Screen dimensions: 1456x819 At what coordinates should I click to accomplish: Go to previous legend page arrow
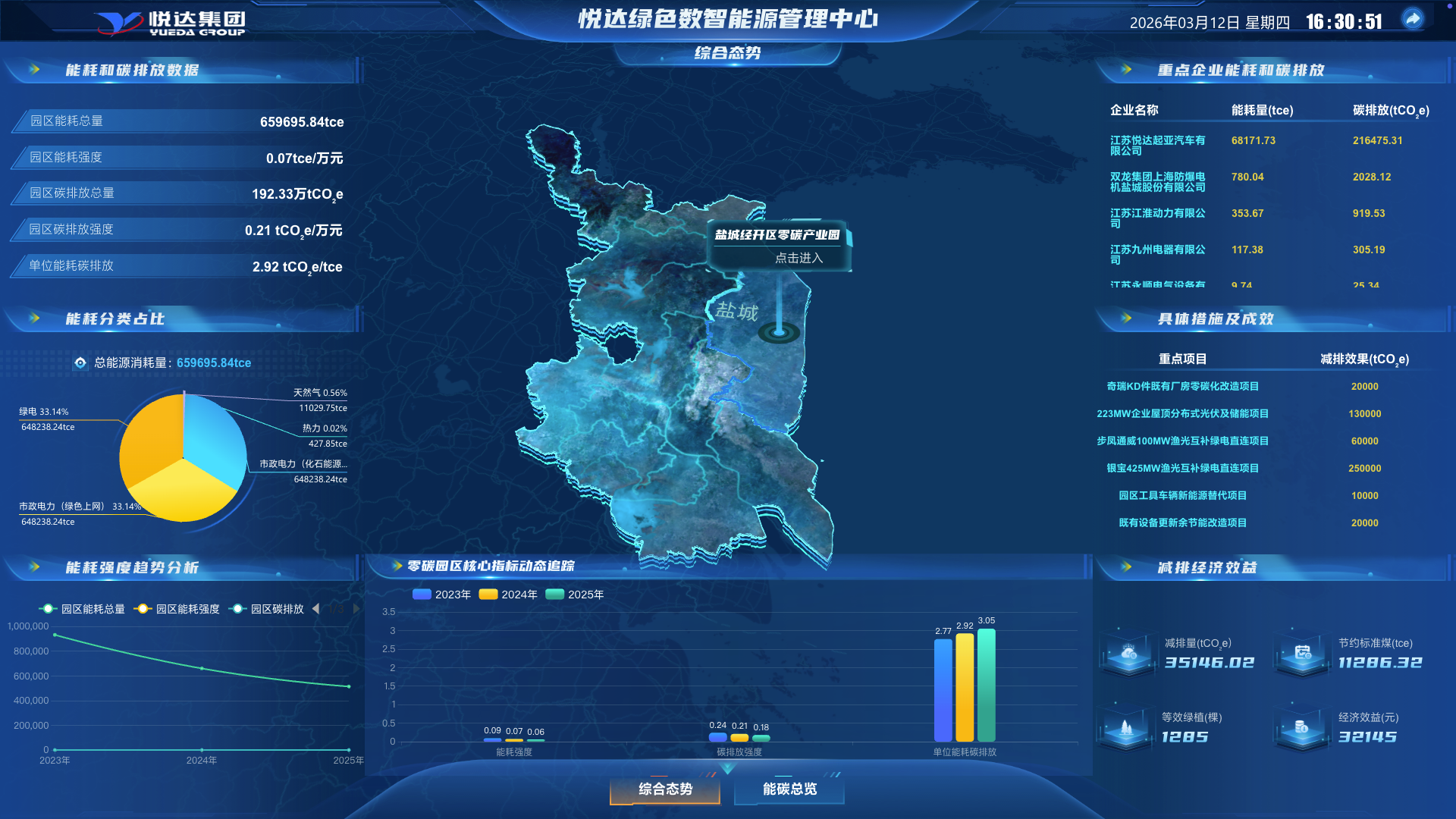[x=315, y=609]
